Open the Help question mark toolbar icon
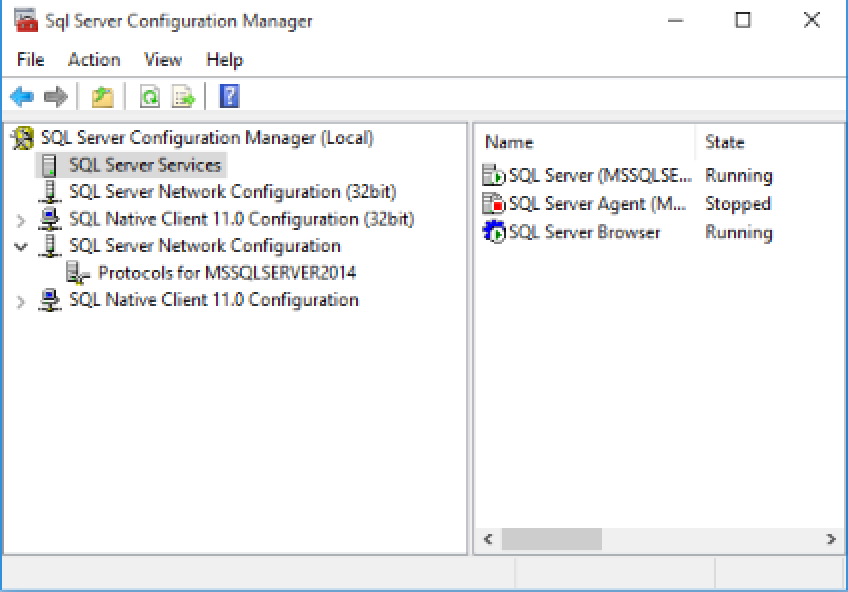This screenshot has width=848, height=592. pyautogui.click(x=229, y=97)
